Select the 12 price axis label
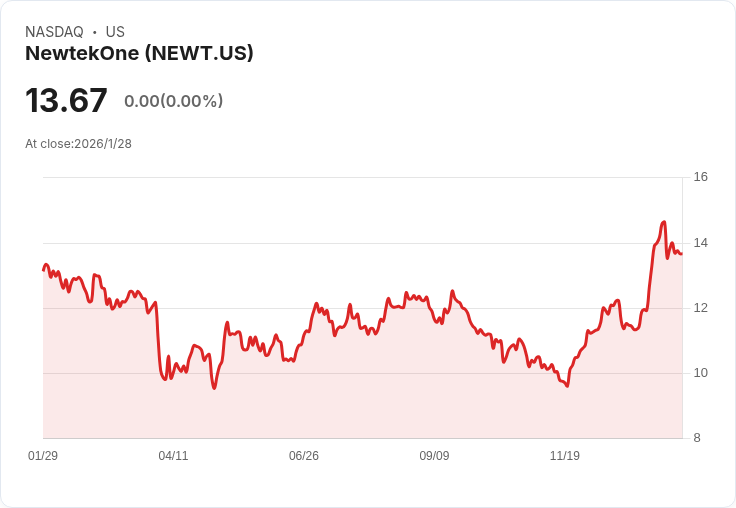This screenshot has height=508, width=736. (700, 308)
